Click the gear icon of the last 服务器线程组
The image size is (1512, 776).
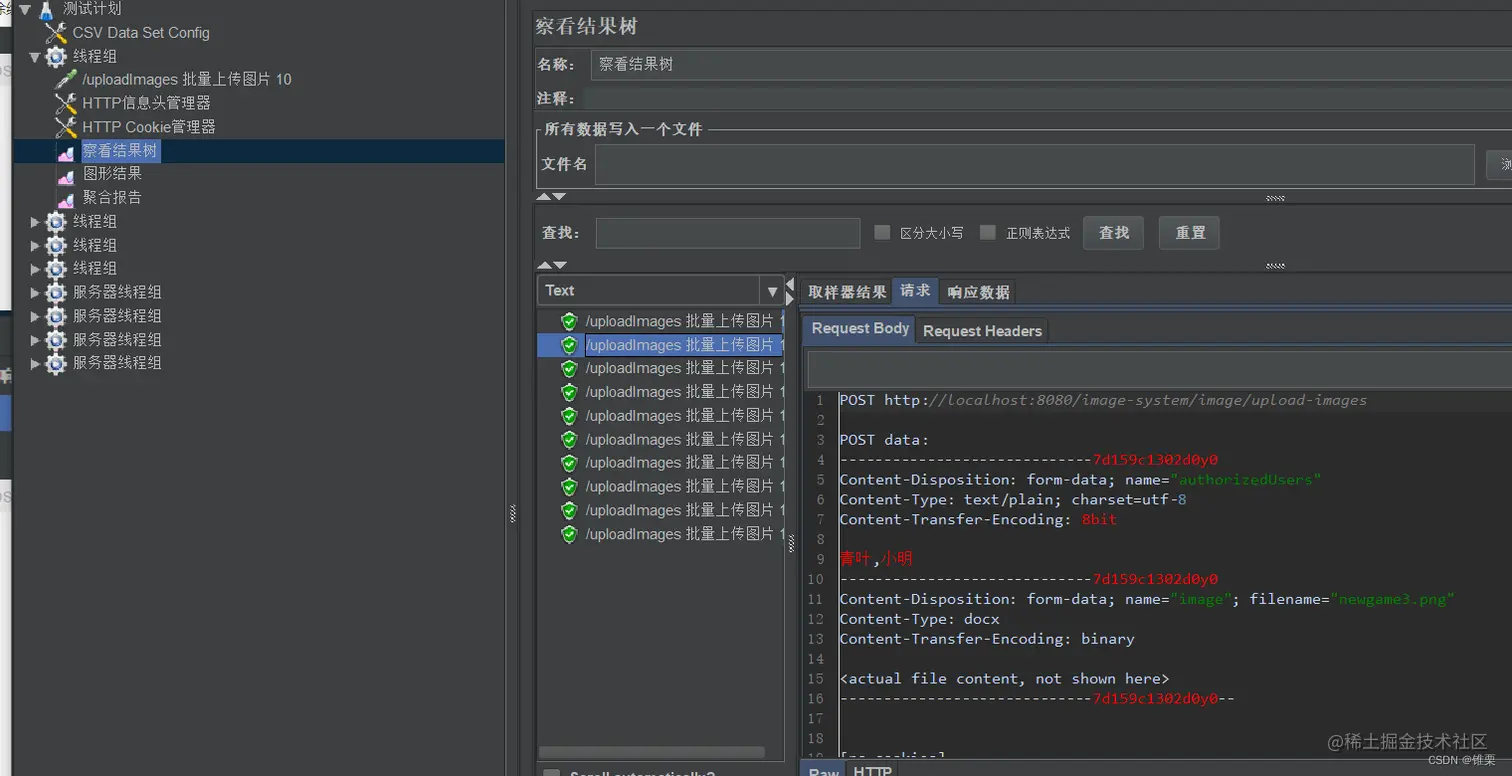tap(56, 363)
